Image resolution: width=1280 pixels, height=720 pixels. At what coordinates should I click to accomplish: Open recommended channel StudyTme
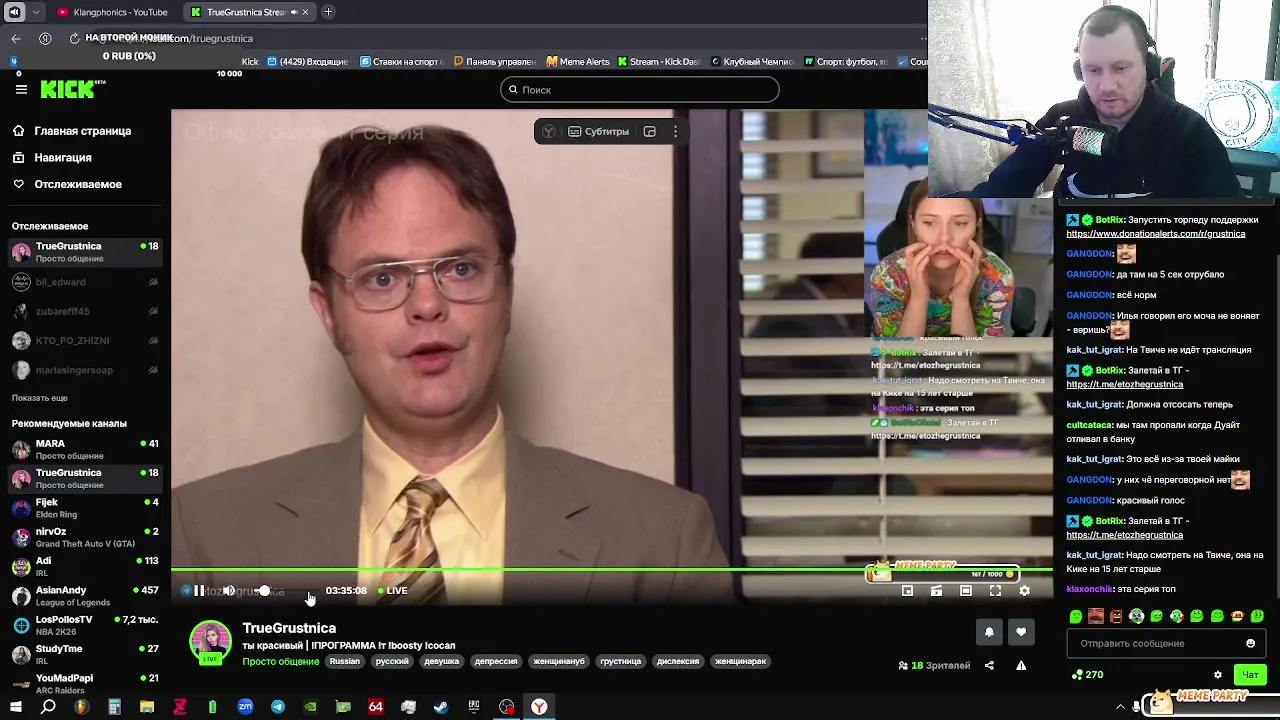(85, 654)
